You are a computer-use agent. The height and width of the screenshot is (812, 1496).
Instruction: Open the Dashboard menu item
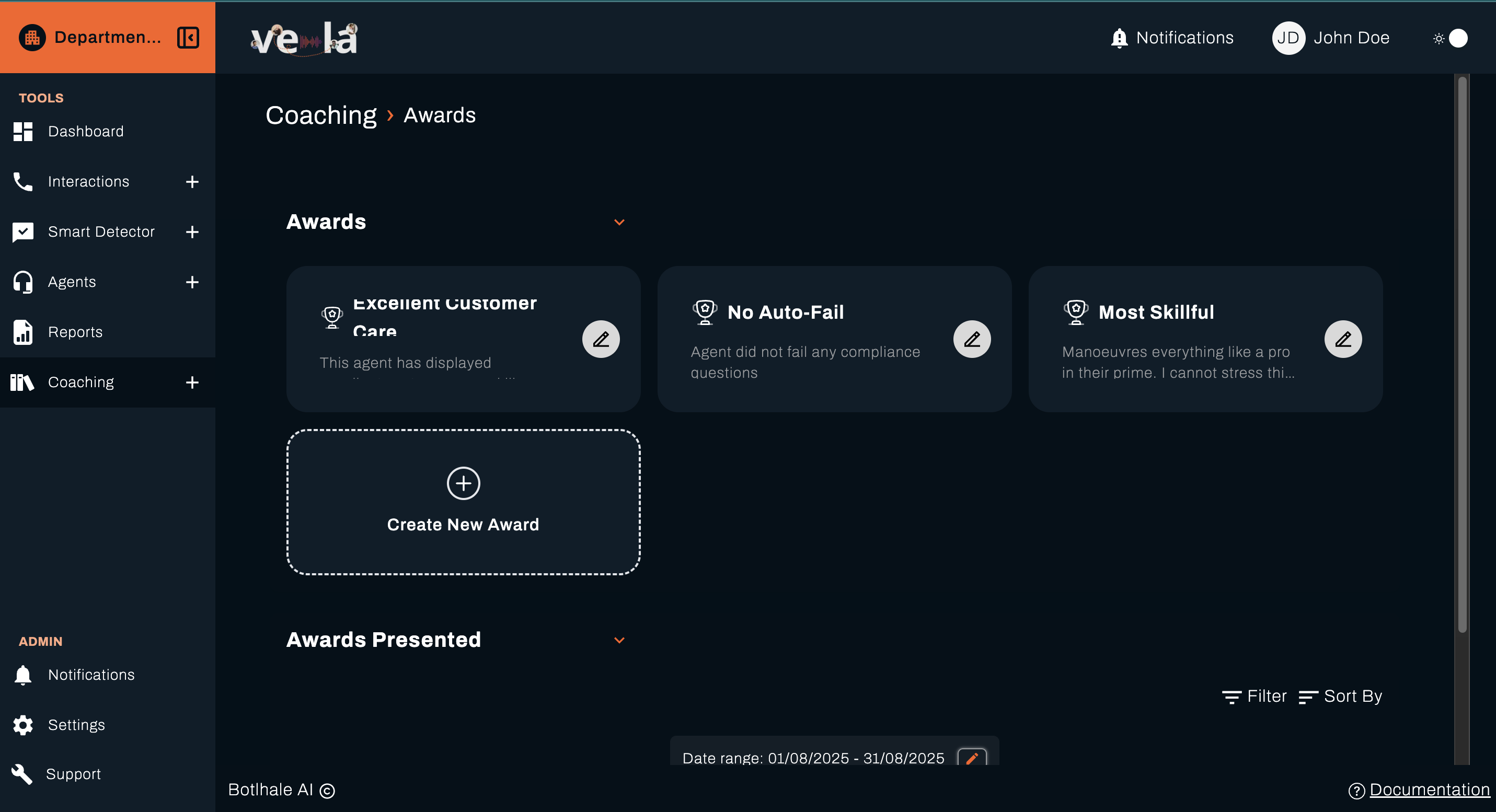pyautogui.click(x=85, y=132)
